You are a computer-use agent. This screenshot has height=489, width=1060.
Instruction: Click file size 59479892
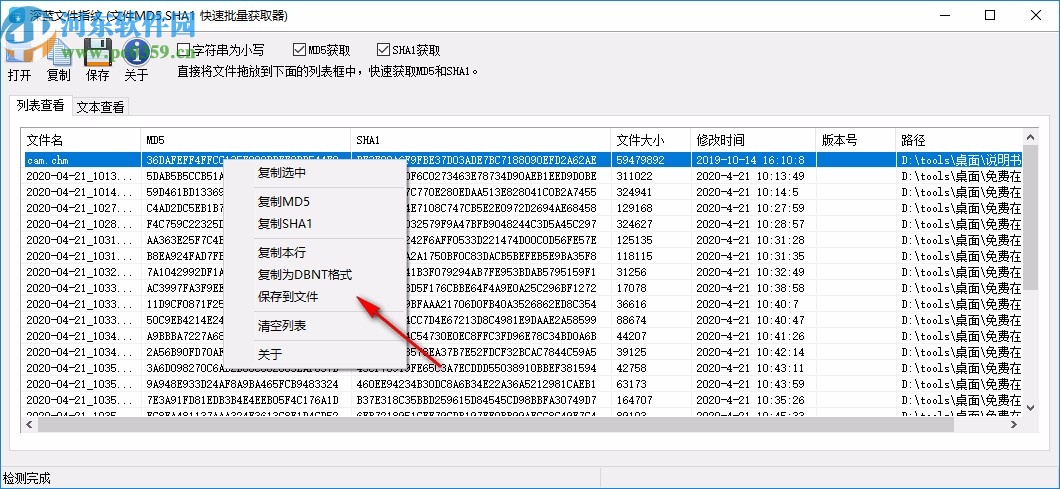tap(642, 160)
